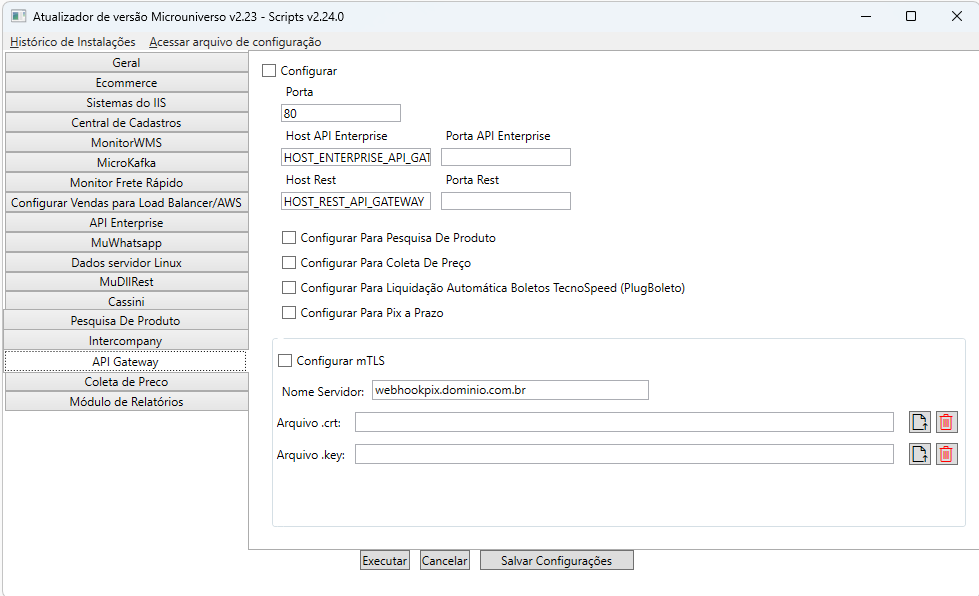Click the Porta Rest input field
Viewport: 979px width, 596px height.
tap(506, 201)
